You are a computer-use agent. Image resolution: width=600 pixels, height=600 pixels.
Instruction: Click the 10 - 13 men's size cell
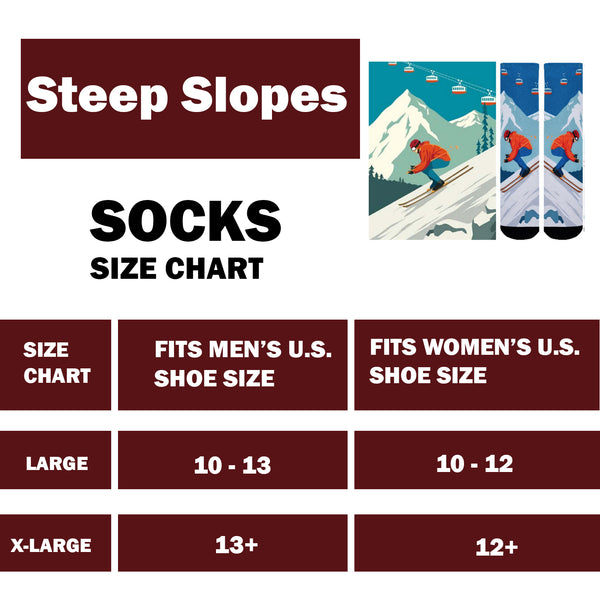pos(233,465)
